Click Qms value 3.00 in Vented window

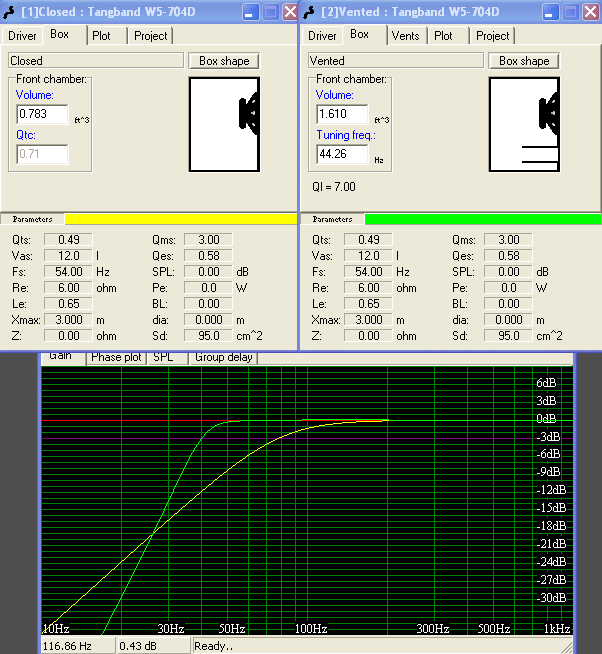tap(508, 240)
